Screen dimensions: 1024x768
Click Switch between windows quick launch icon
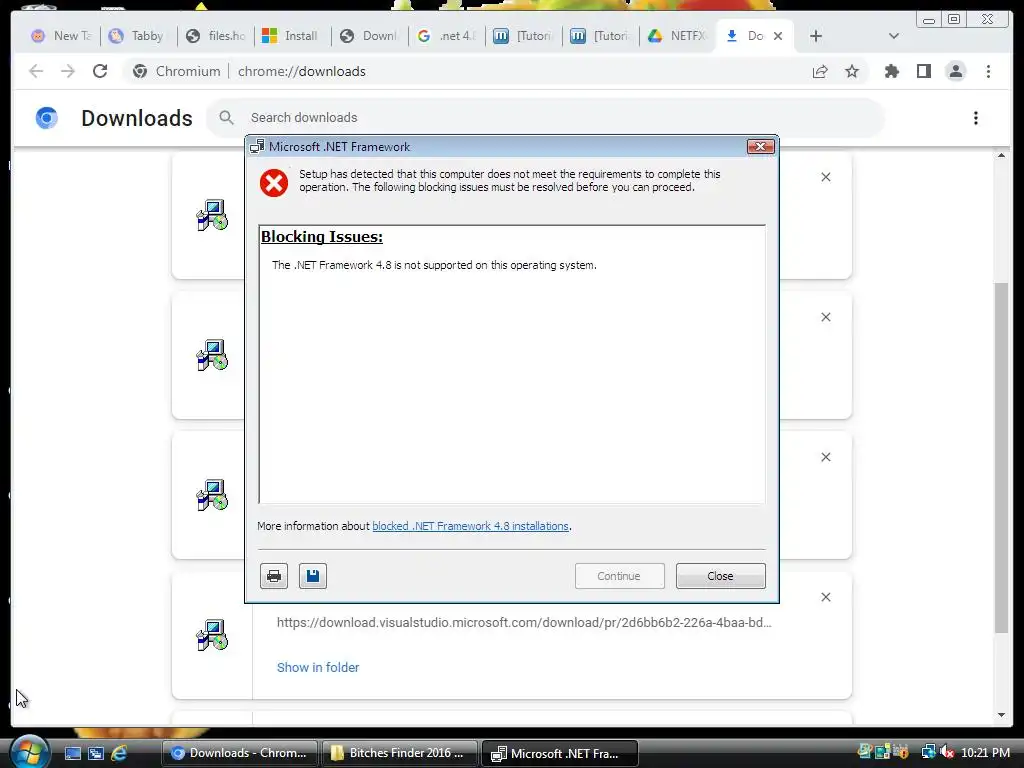95,753
